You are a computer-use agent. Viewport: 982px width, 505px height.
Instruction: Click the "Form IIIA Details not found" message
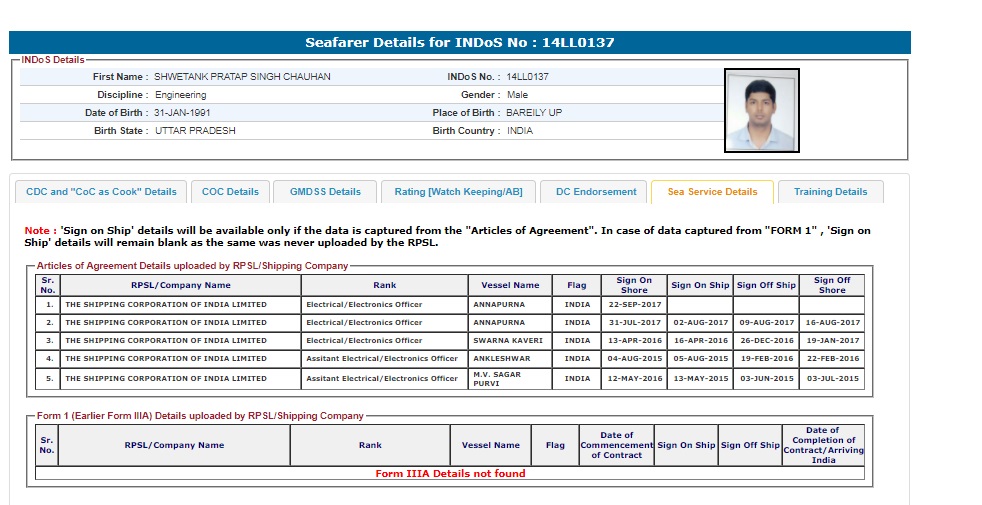[x=450, y=474]
